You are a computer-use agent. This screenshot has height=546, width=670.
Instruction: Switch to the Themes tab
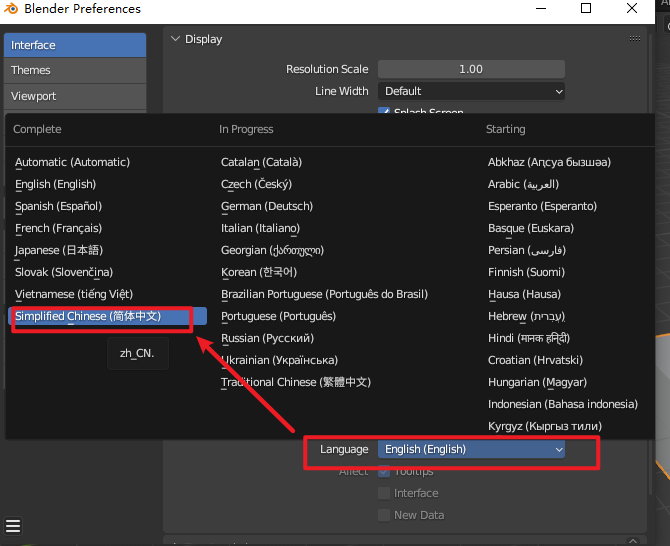click(x=74, y=70)
